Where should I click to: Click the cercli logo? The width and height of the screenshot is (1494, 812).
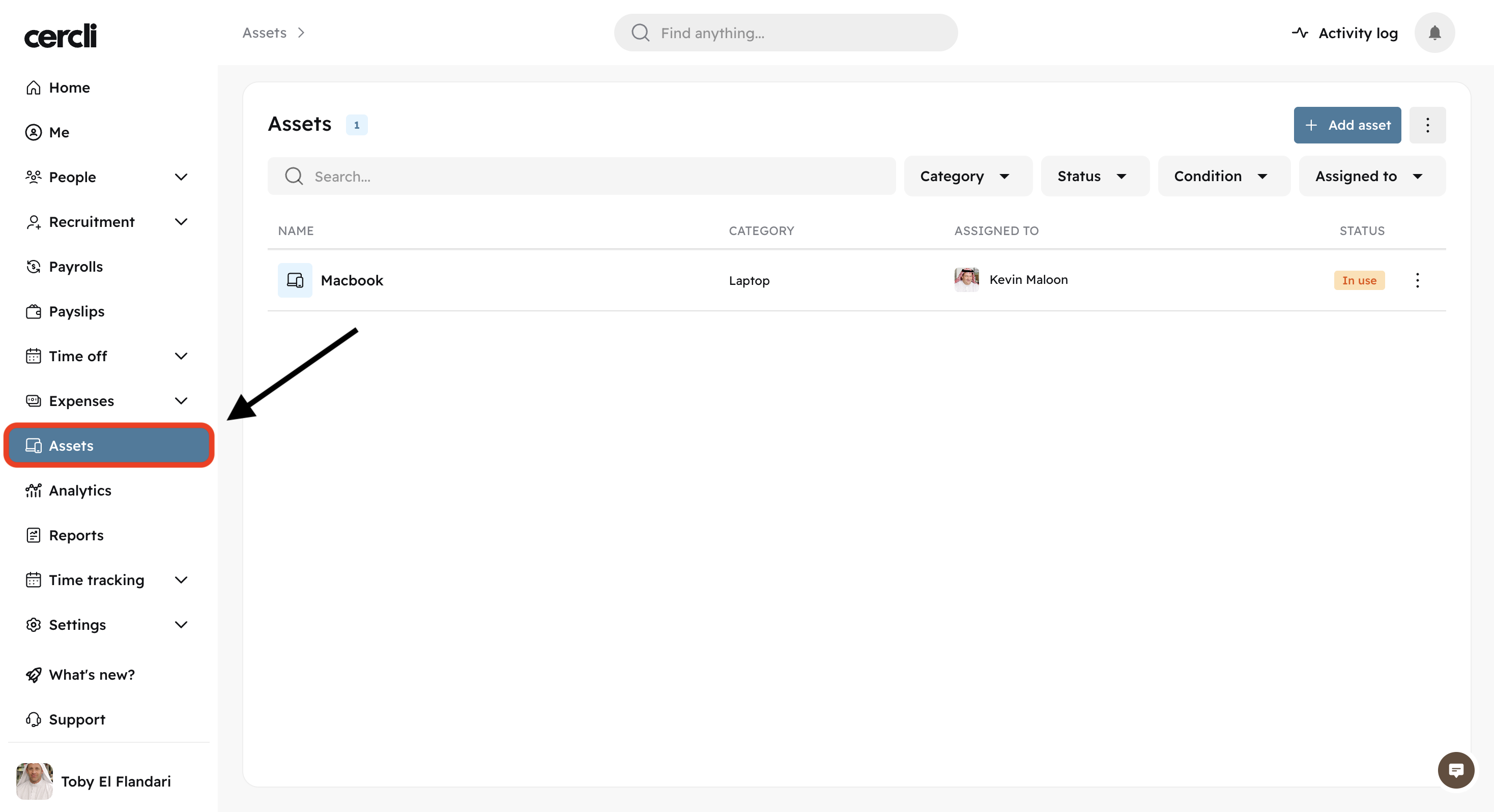61,36
